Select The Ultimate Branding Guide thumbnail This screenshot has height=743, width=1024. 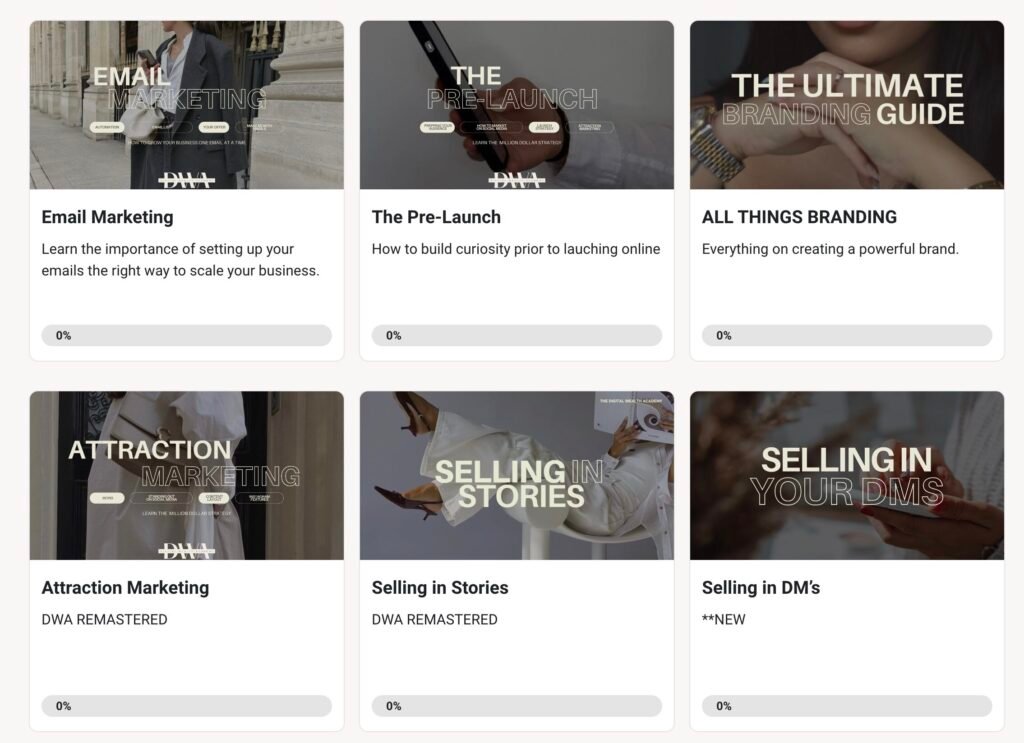pos(847,105)
